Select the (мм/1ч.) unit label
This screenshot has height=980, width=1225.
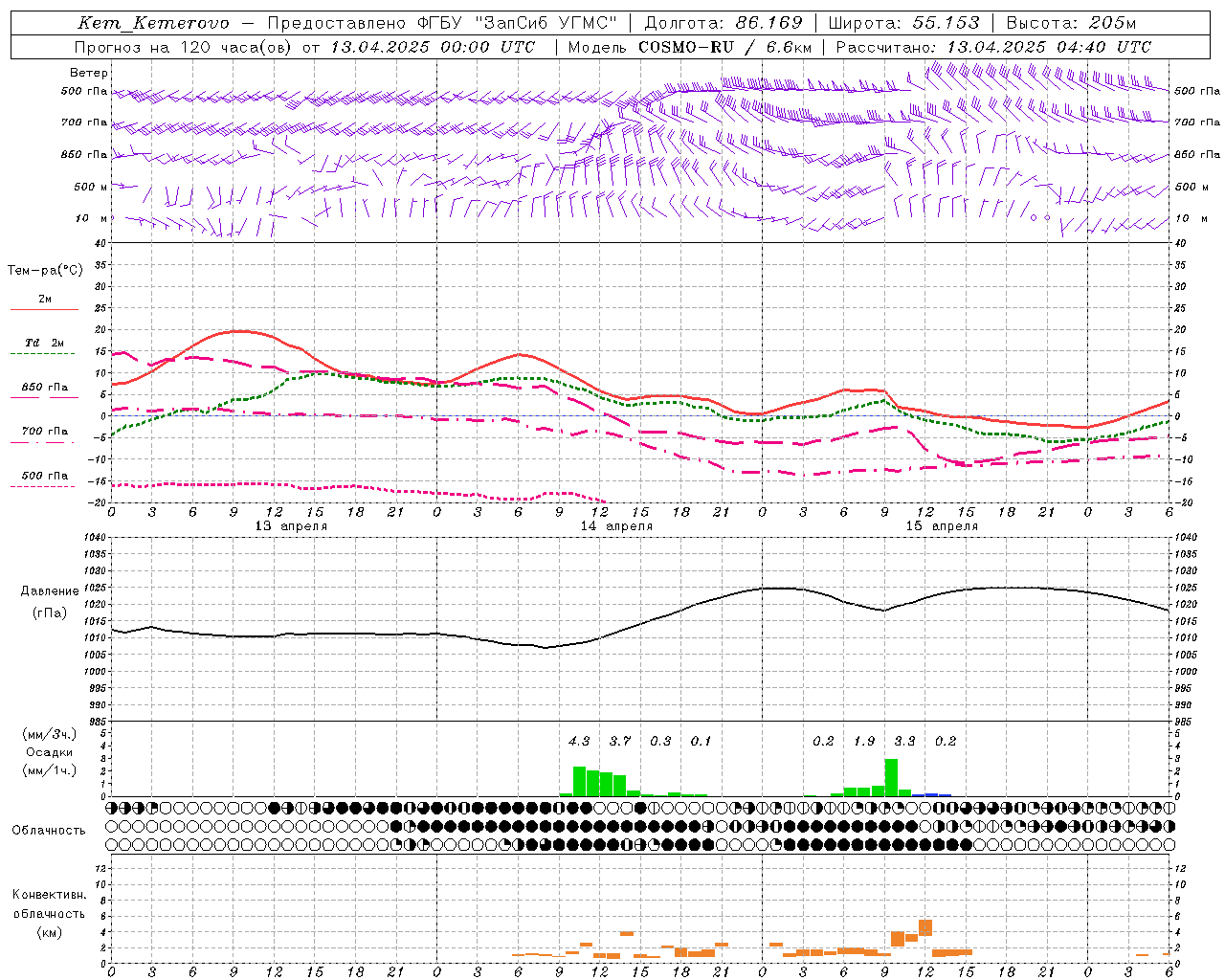coord(49,771)
